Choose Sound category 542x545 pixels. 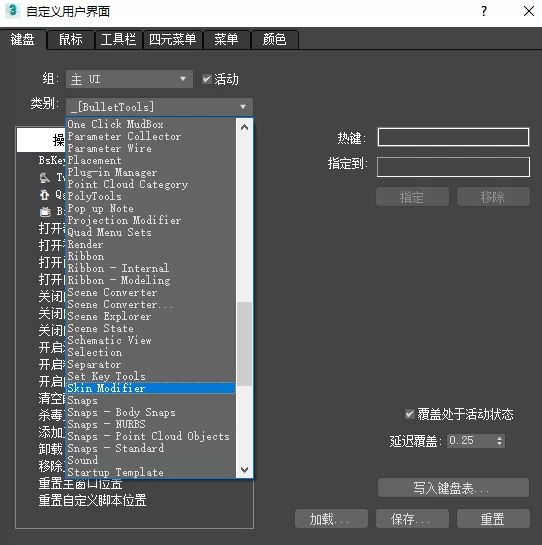pyautogui.click(x=151, y=460)
